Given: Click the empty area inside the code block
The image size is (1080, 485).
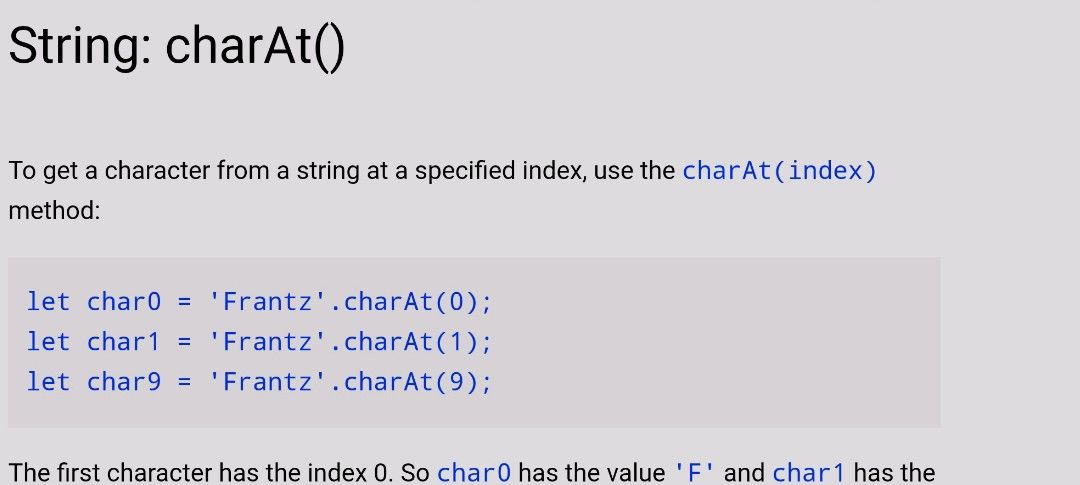Looking at the screenshot, I should point(716,342).
